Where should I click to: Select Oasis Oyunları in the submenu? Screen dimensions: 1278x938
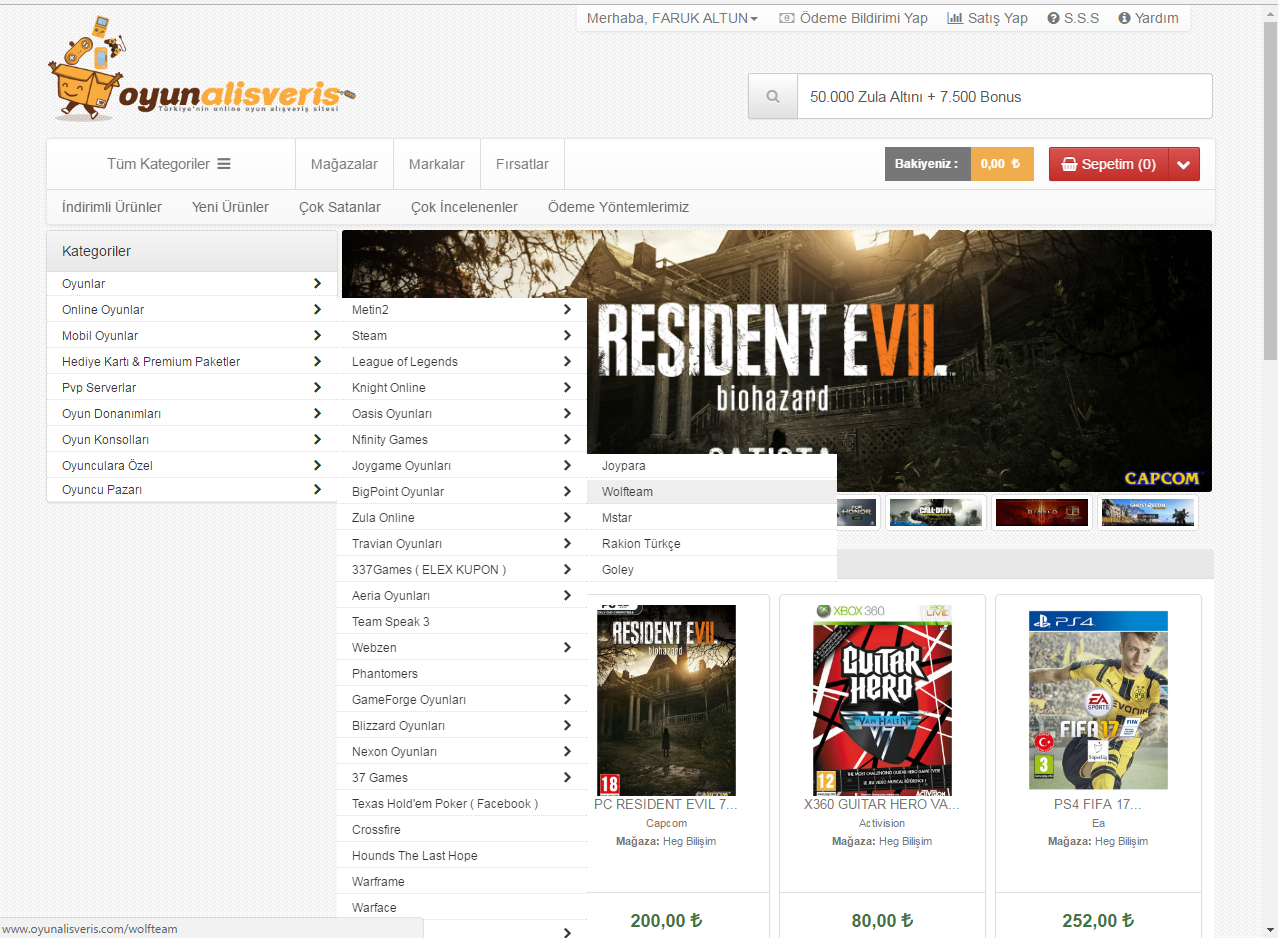point(462,414)
